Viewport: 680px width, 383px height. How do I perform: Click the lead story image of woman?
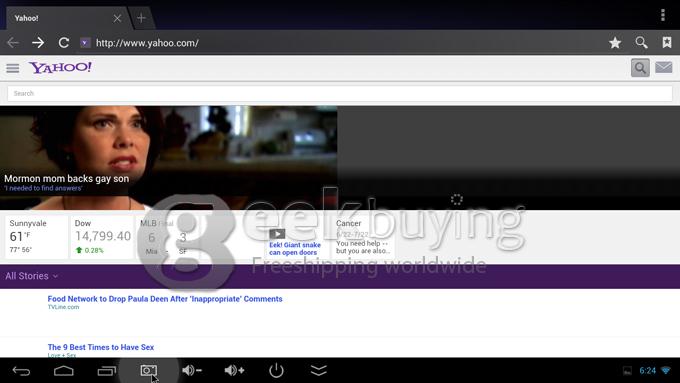coord(168,158)
